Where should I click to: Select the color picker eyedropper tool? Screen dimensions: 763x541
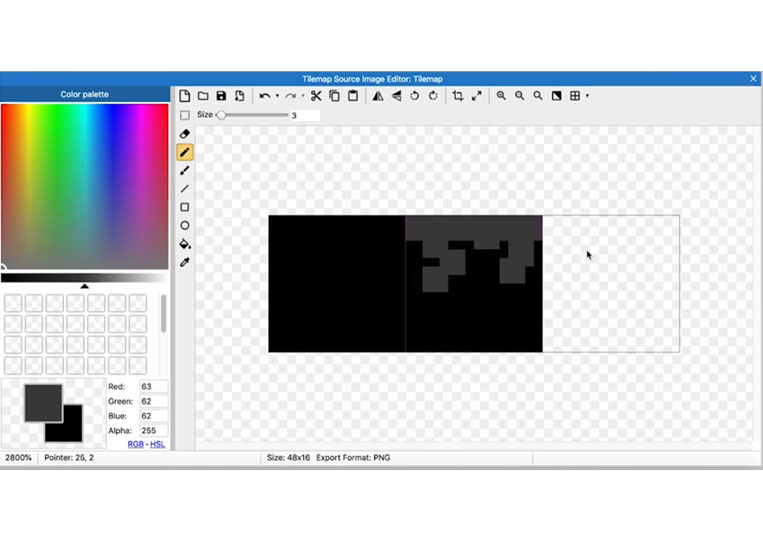pyautogui.click(x=185, y=262)
